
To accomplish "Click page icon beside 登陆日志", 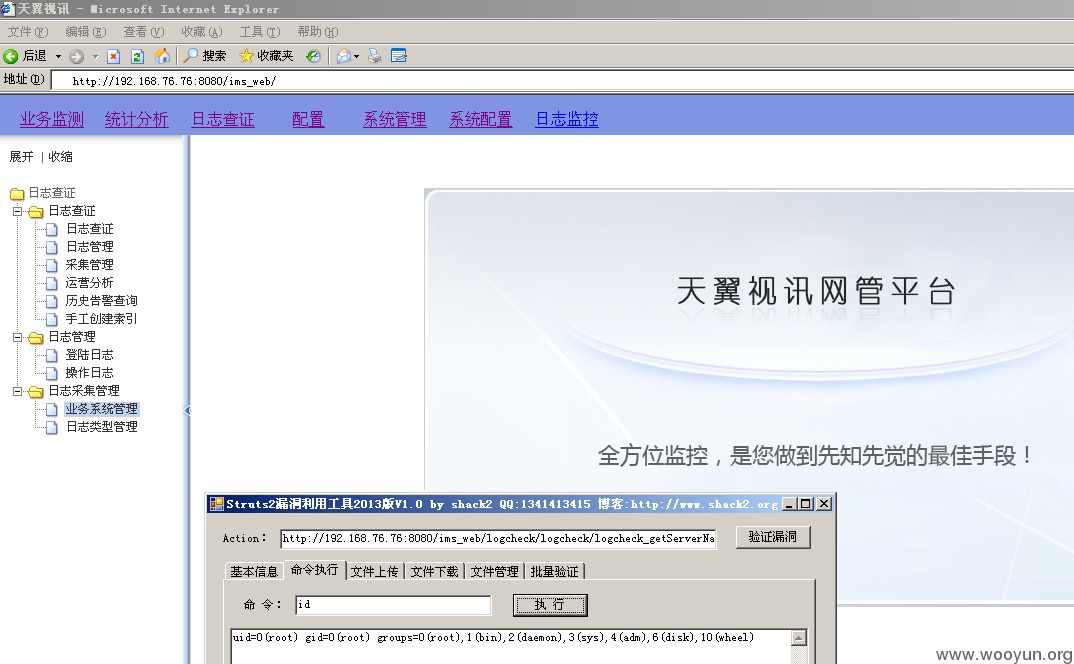I will pos(51,355).
